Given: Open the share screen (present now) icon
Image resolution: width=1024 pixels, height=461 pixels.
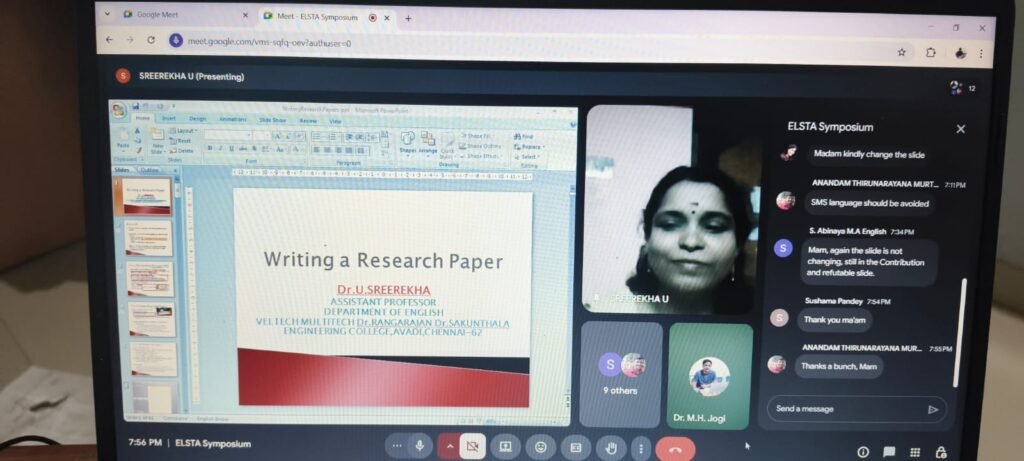Looking at the screenshot, I should tap(505, 446).
